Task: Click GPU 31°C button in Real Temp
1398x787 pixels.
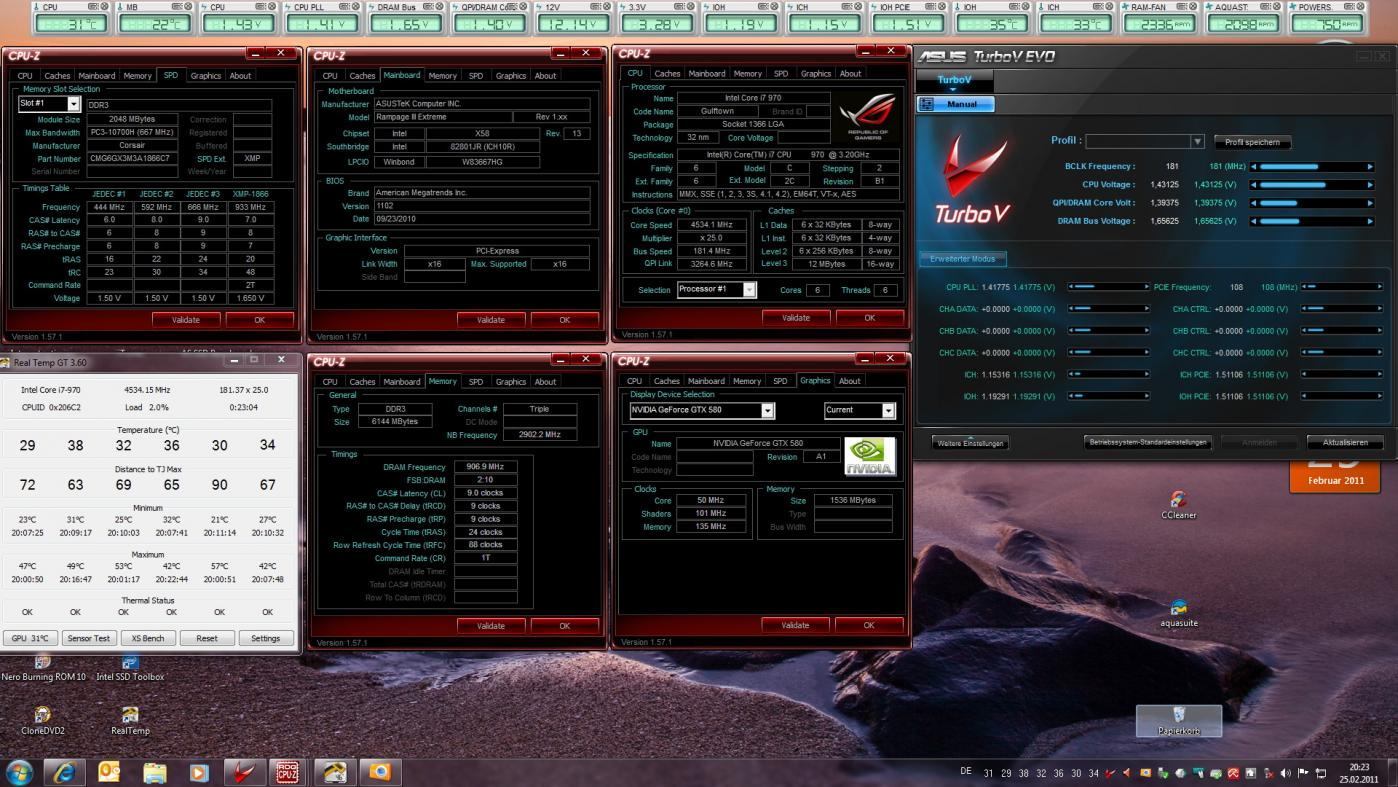Action: (29, 638)
